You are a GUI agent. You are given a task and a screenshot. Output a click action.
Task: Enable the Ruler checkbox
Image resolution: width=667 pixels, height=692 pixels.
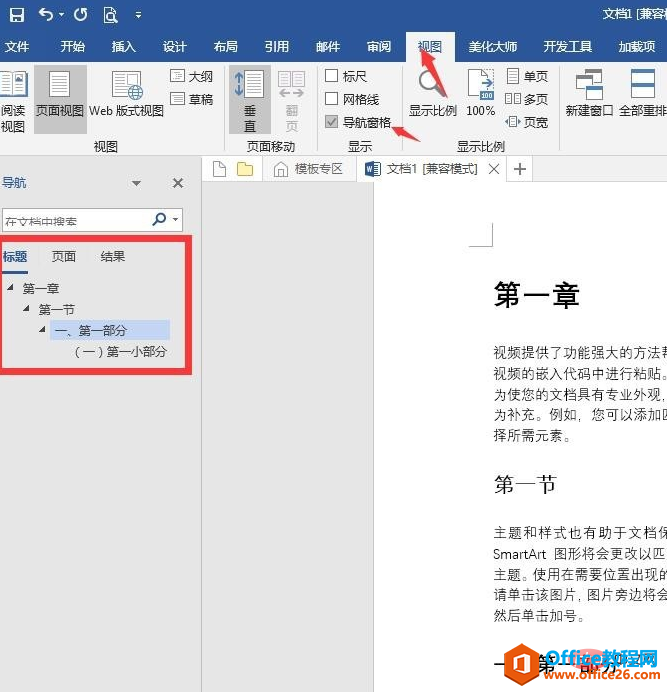pyautogui.click(x=332, y=76)
